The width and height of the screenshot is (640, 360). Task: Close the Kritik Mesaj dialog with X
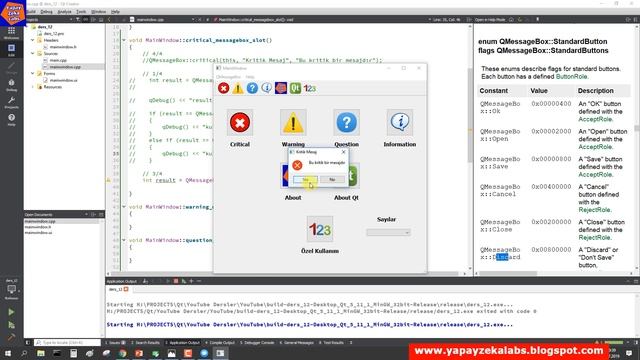click(x=343, y=152)
